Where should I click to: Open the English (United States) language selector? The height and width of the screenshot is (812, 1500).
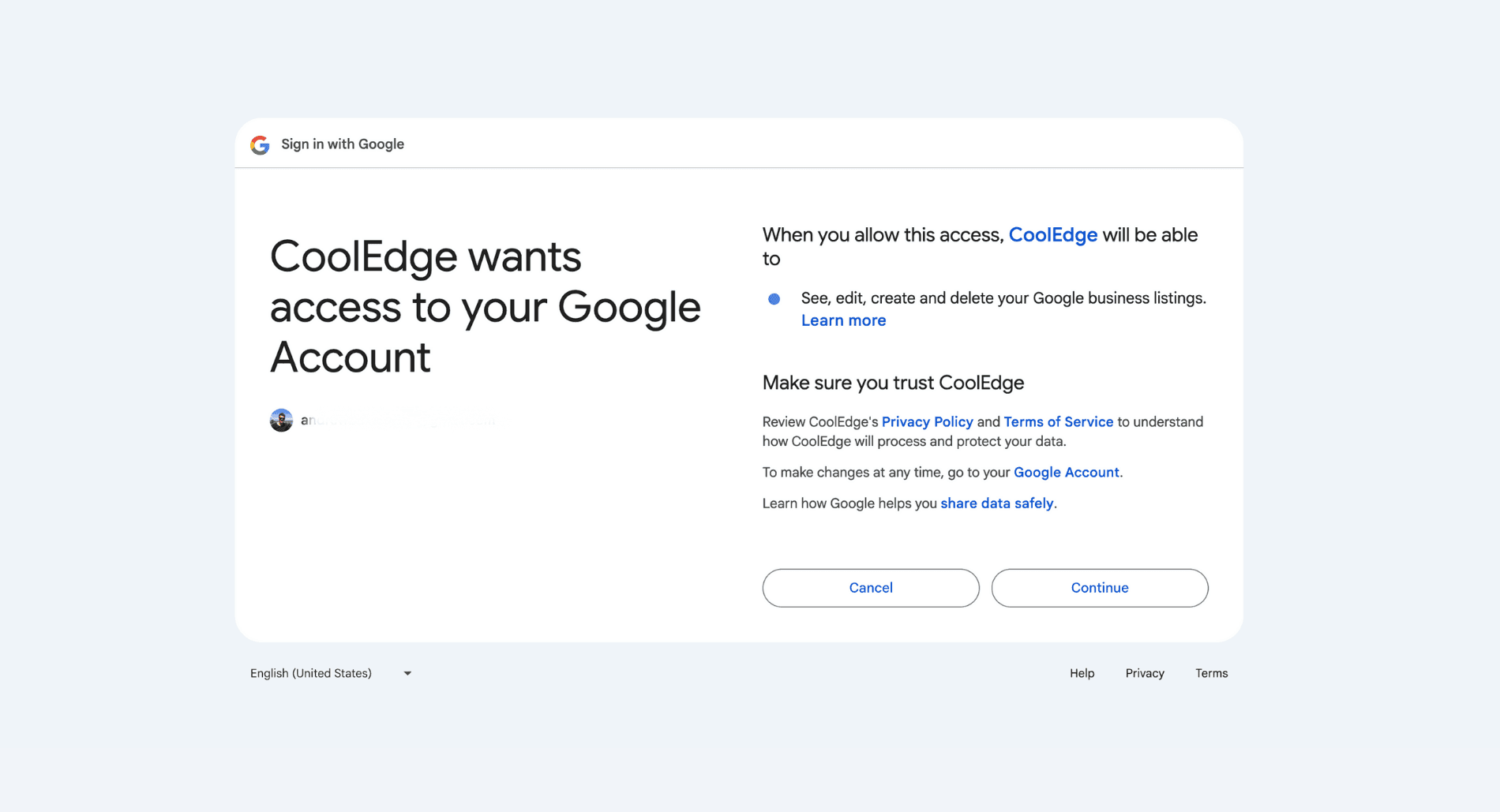(311, 673)
